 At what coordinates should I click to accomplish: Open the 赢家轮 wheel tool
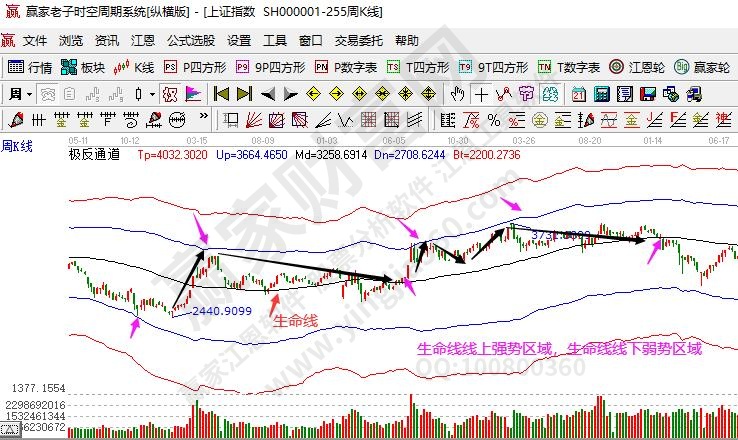704,67
